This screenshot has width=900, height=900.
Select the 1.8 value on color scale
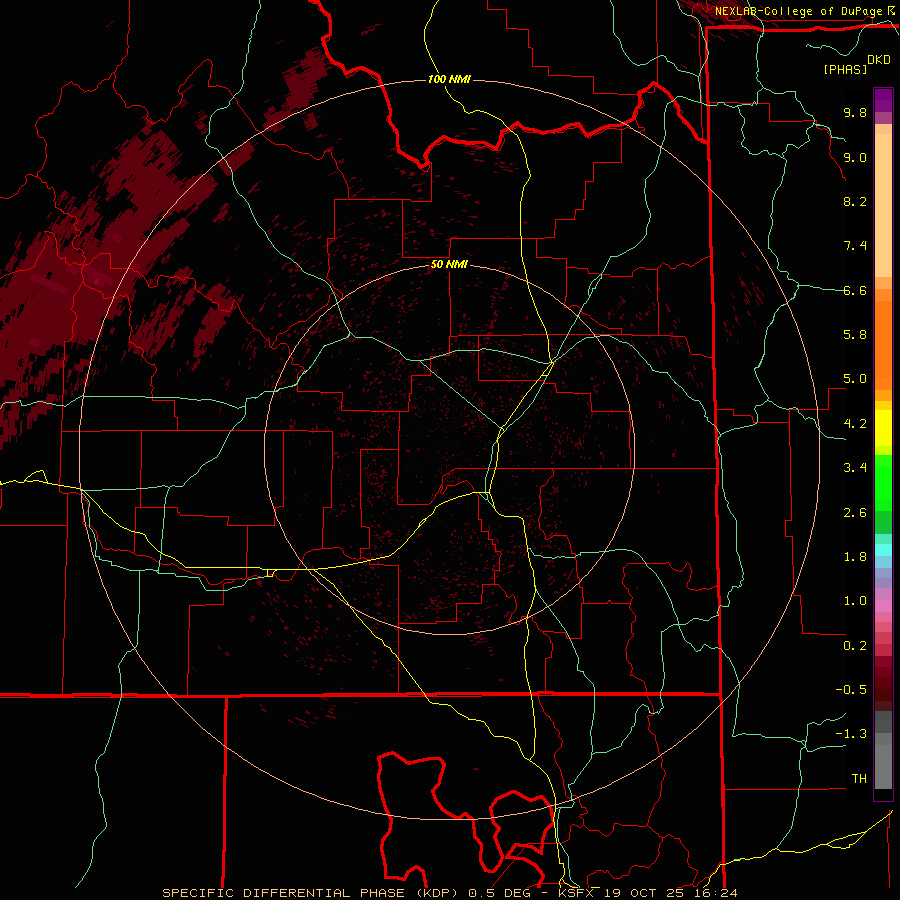click(x=855, y=557)
